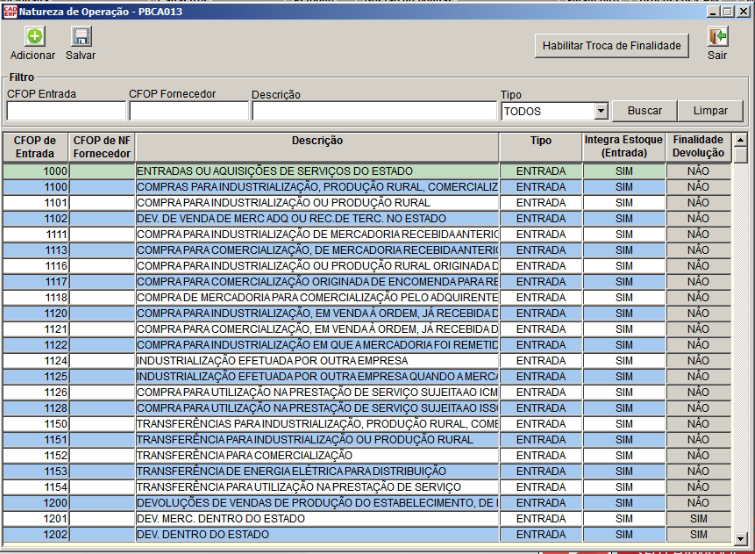Select CFOP cell 1116
755x554 pixels.
tap(36, 266)
